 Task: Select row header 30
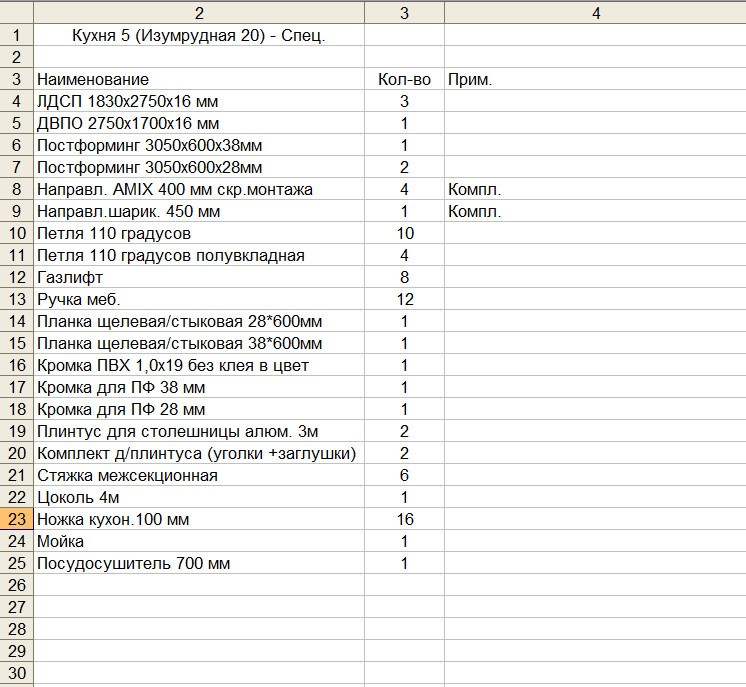pyautogui.click(x=16, y=673)
